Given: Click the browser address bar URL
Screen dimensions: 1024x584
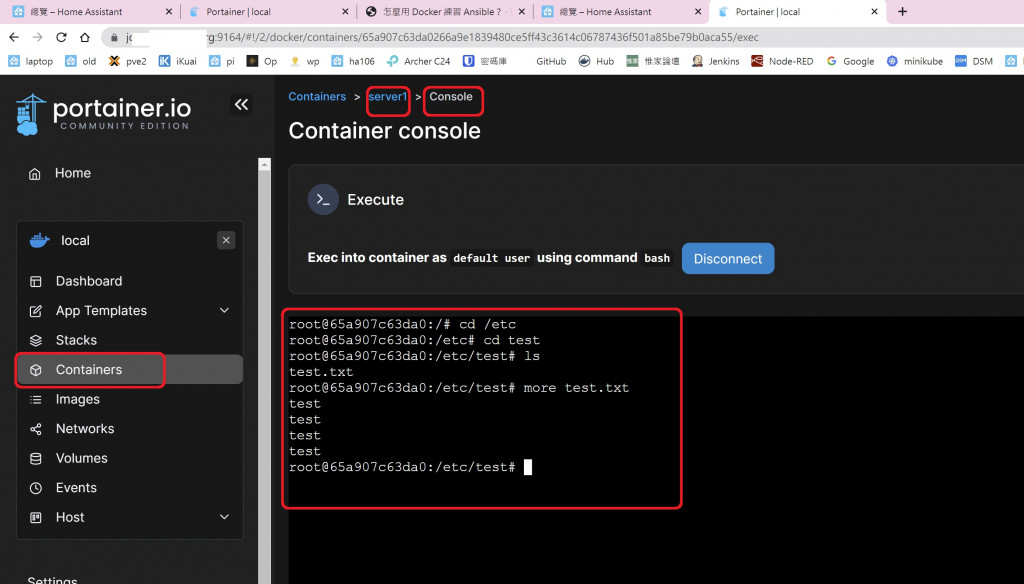Looking at the screenshot, I should (x=483, y=37).
